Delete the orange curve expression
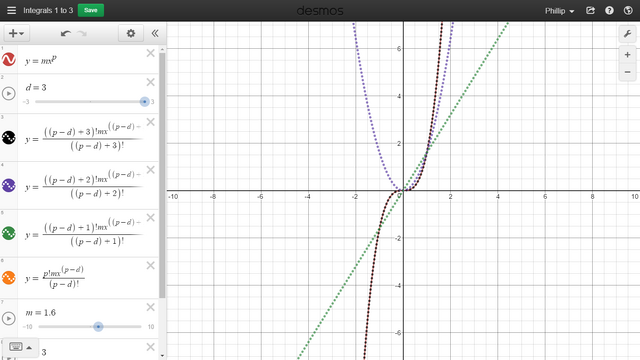Viewport: 640px width, 360px height. tap(151, 265)
